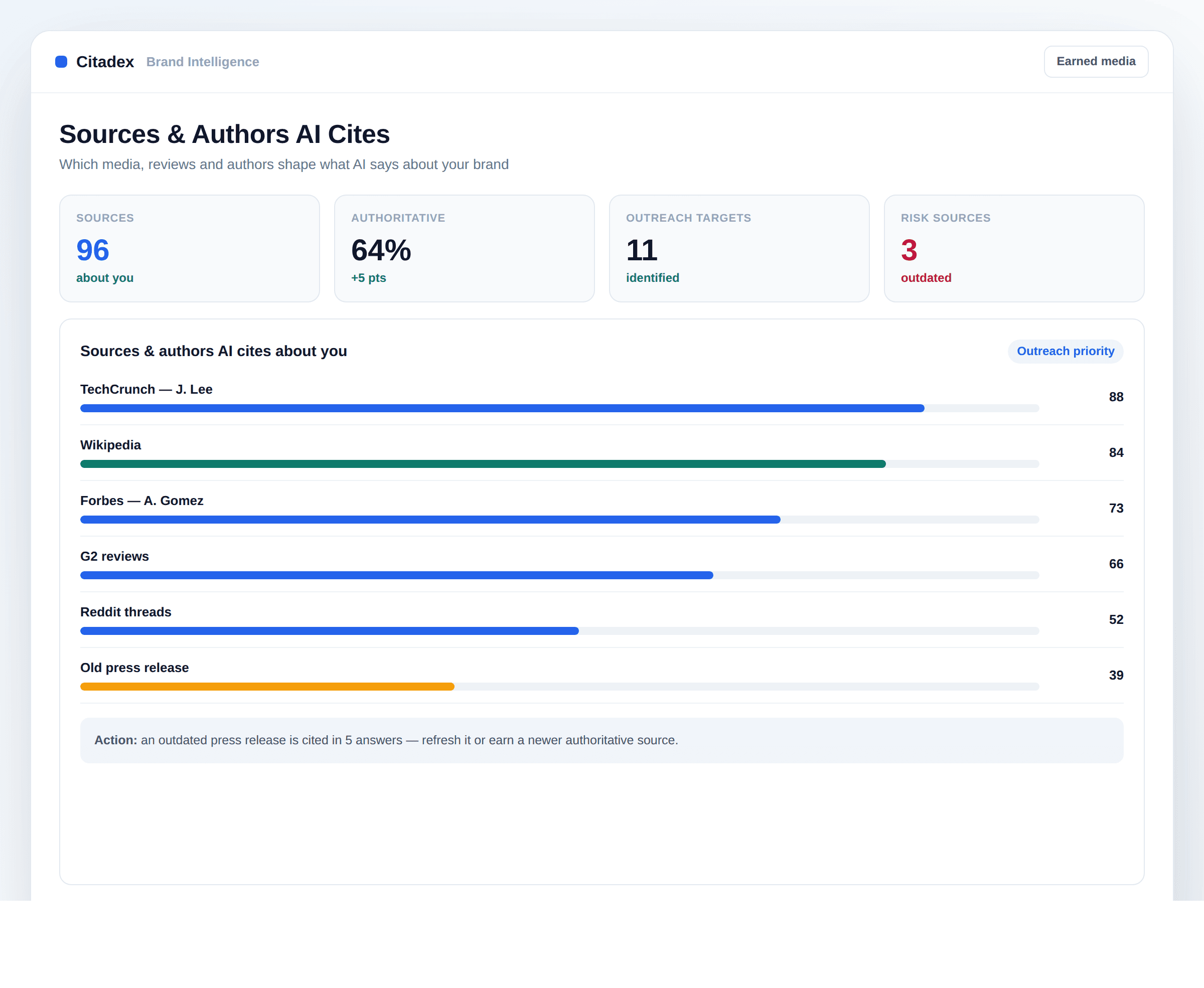Select the Outreach priority pill
This screenshot has height=988, width=1204.
(x=1065, y=351)
